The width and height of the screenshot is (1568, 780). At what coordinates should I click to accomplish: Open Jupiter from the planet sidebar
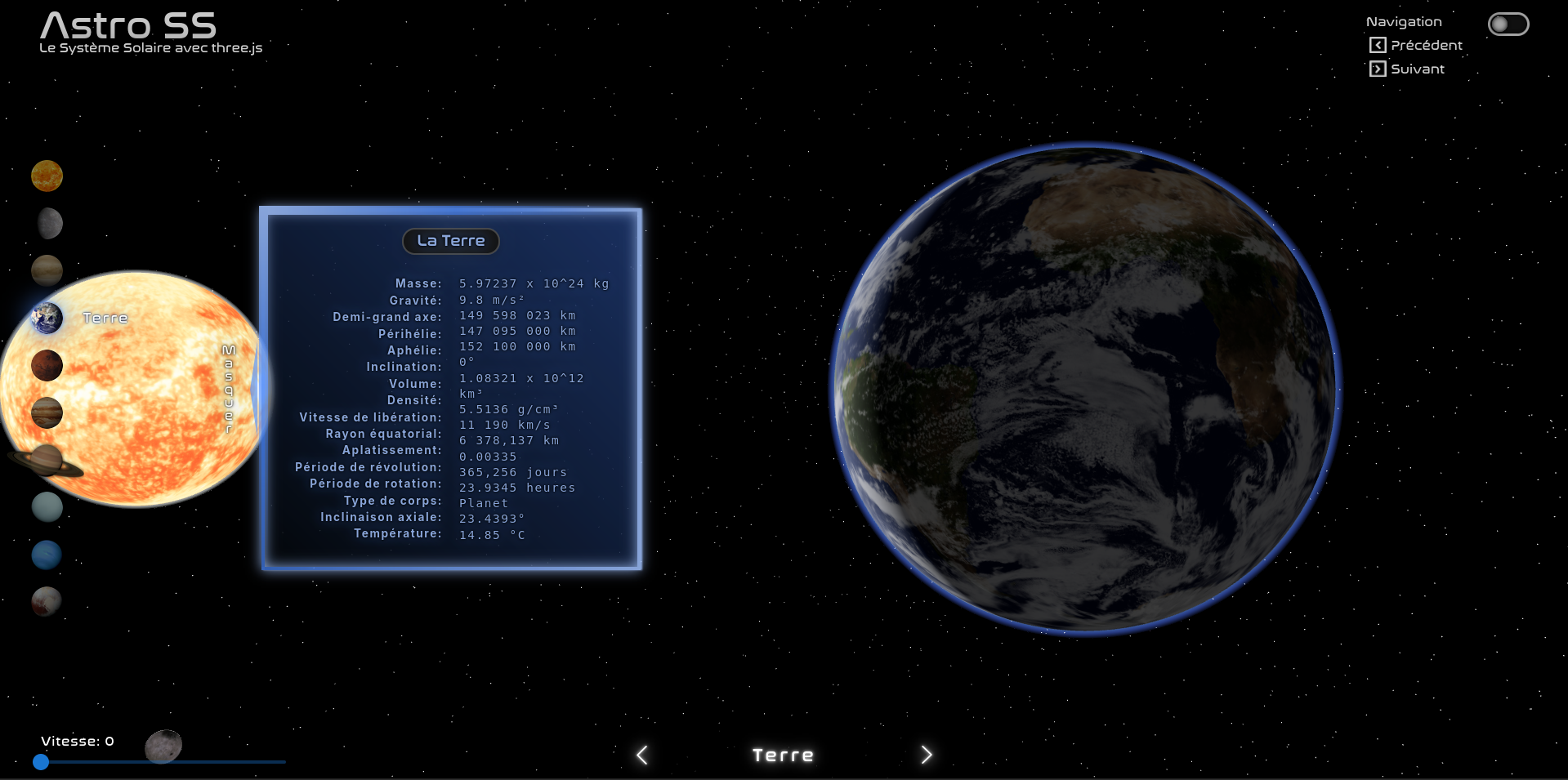[x=47, y=412]
